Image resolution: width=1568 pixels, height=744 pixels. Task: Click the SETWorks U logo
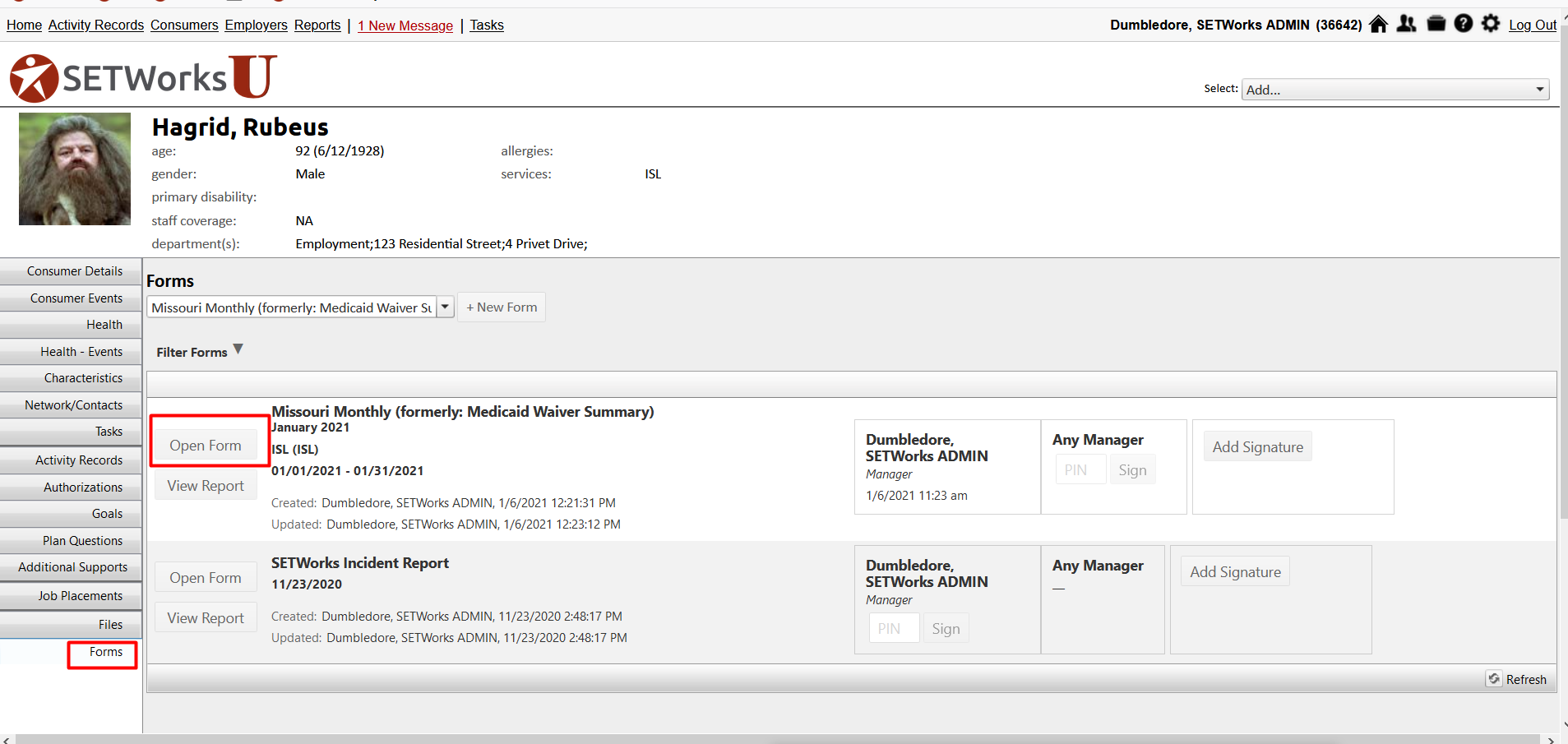(143, 77)
